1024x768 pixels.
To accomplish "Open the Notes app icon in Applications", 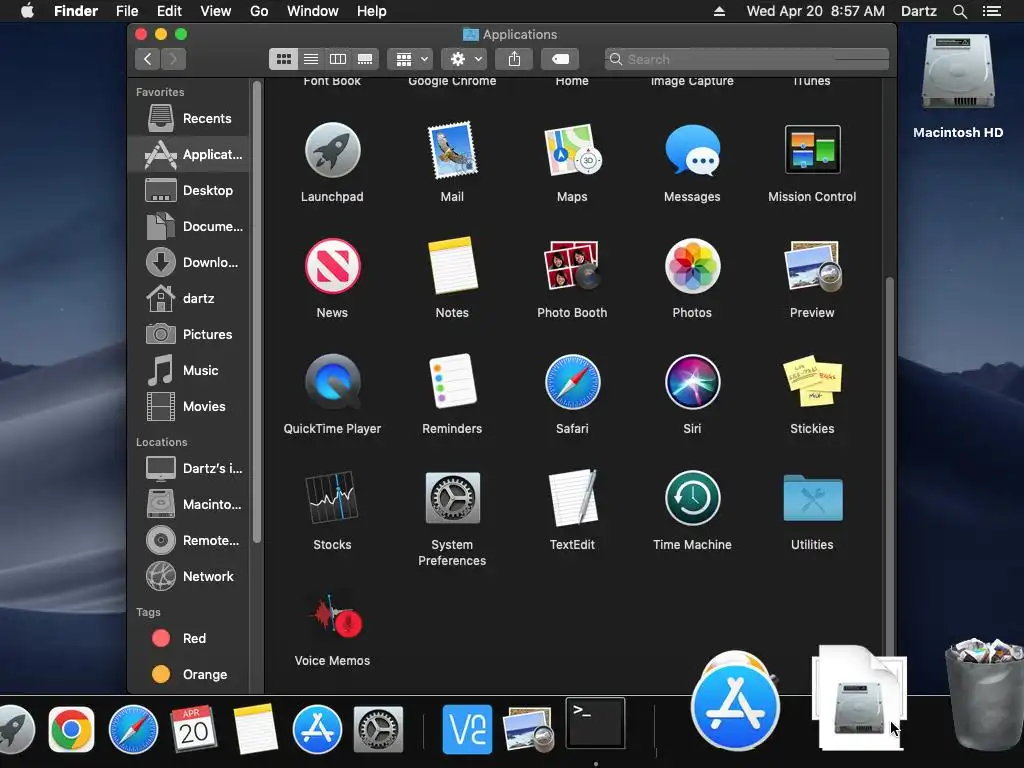I will click(x=452, y=266).
